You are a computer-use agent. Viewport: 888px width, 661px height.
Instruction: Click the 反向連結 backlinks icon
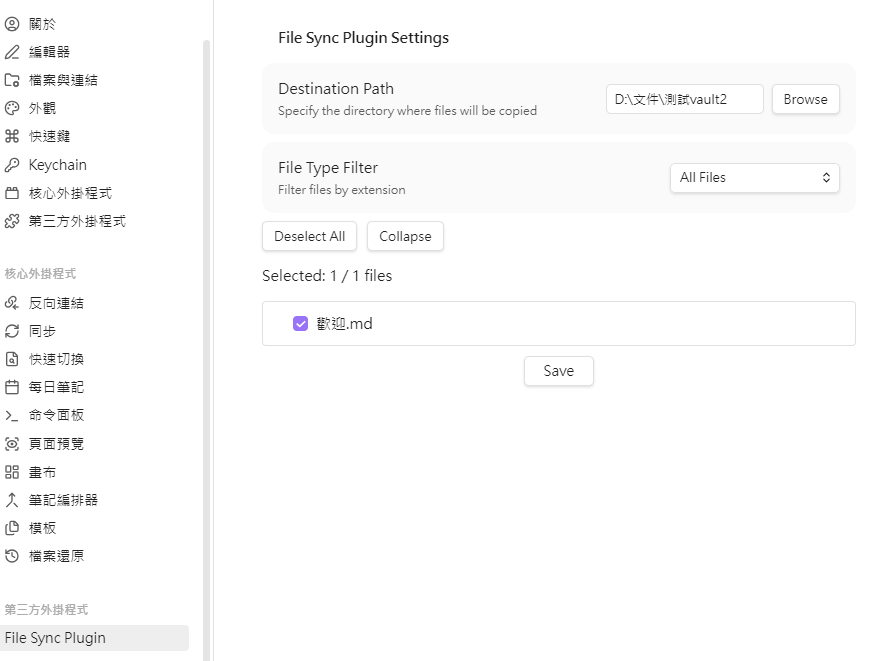12,303
